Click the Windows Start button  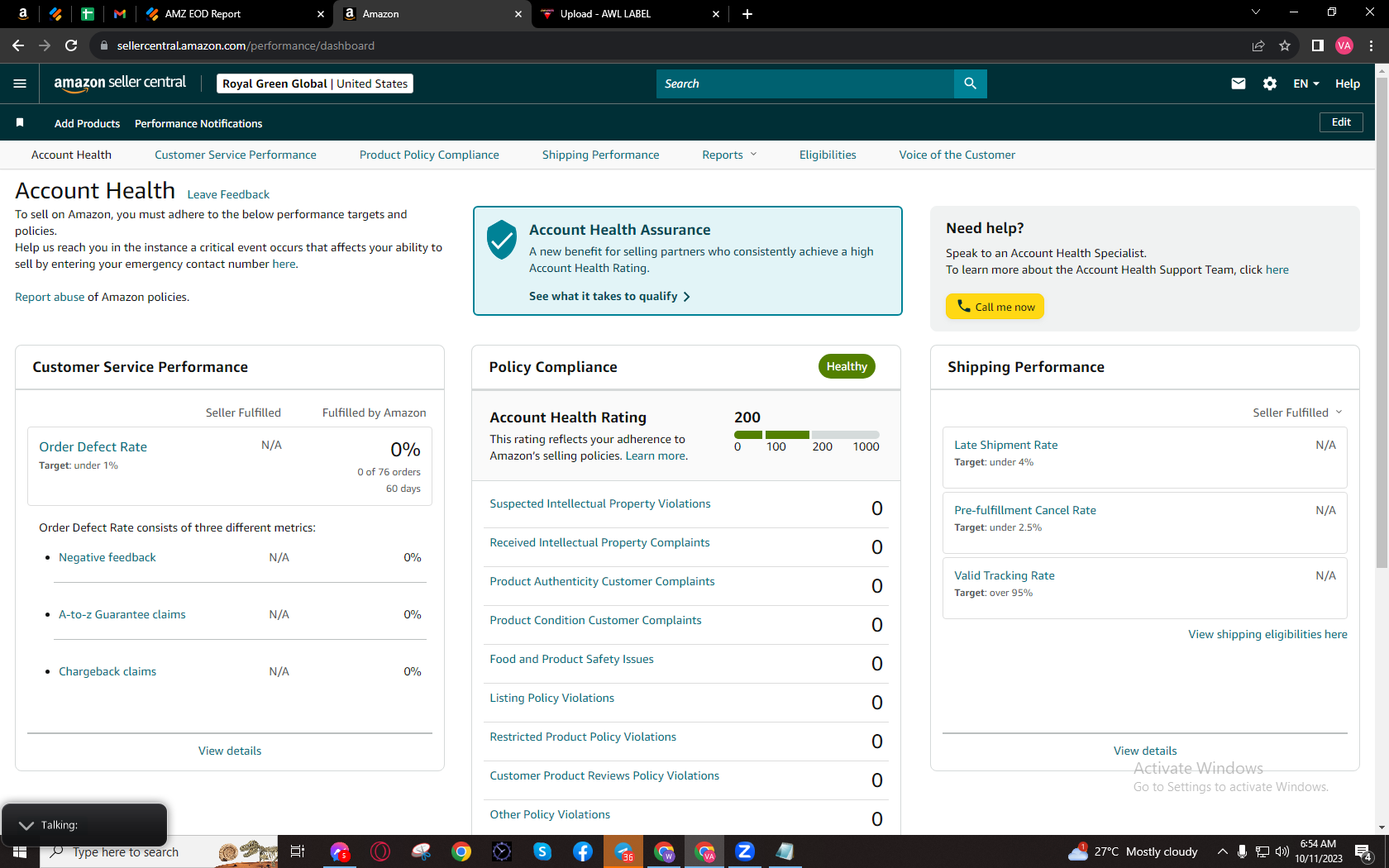click(20, 851)
